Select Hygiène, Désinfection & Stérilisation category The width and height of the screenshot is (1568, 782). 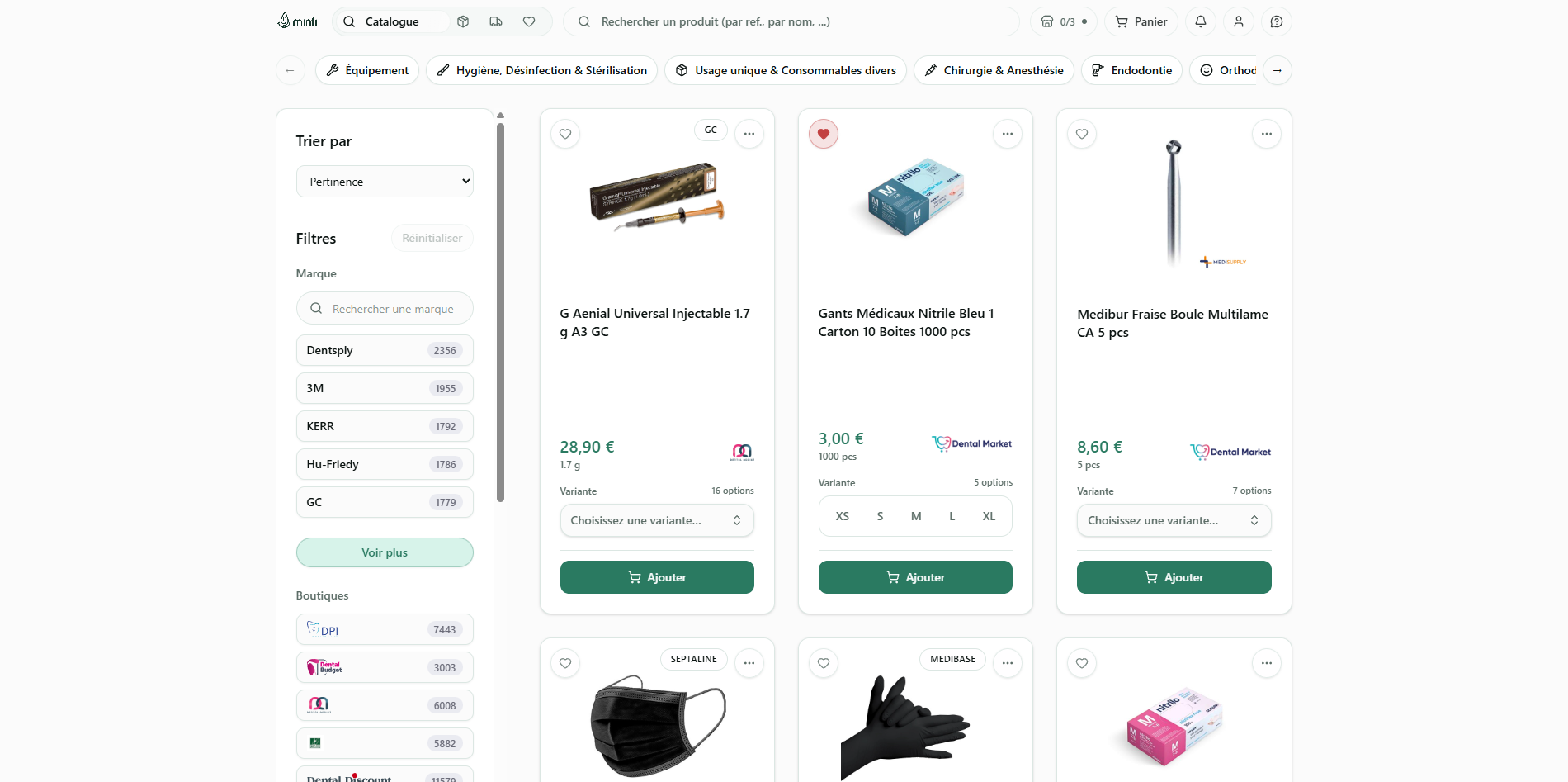pyautogui.click(x=541, y=70)
